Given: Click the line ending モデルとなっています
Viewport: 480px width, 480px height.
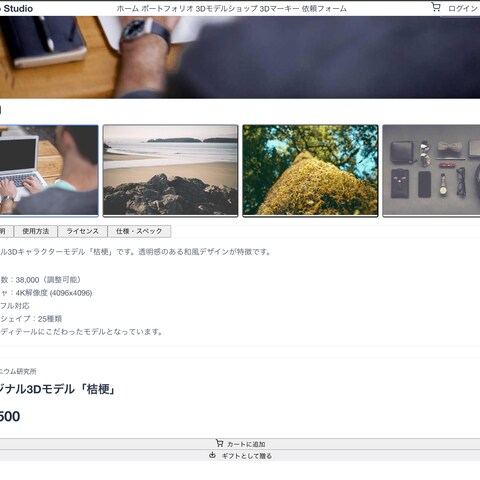Looking at the screenshot, I should [81, 332].
